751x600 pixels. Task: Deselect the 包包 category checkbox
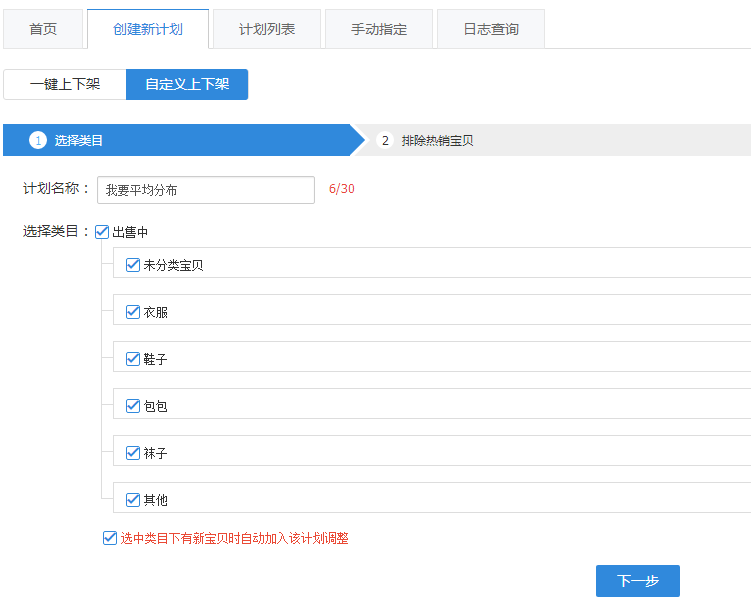pos(132,406)
